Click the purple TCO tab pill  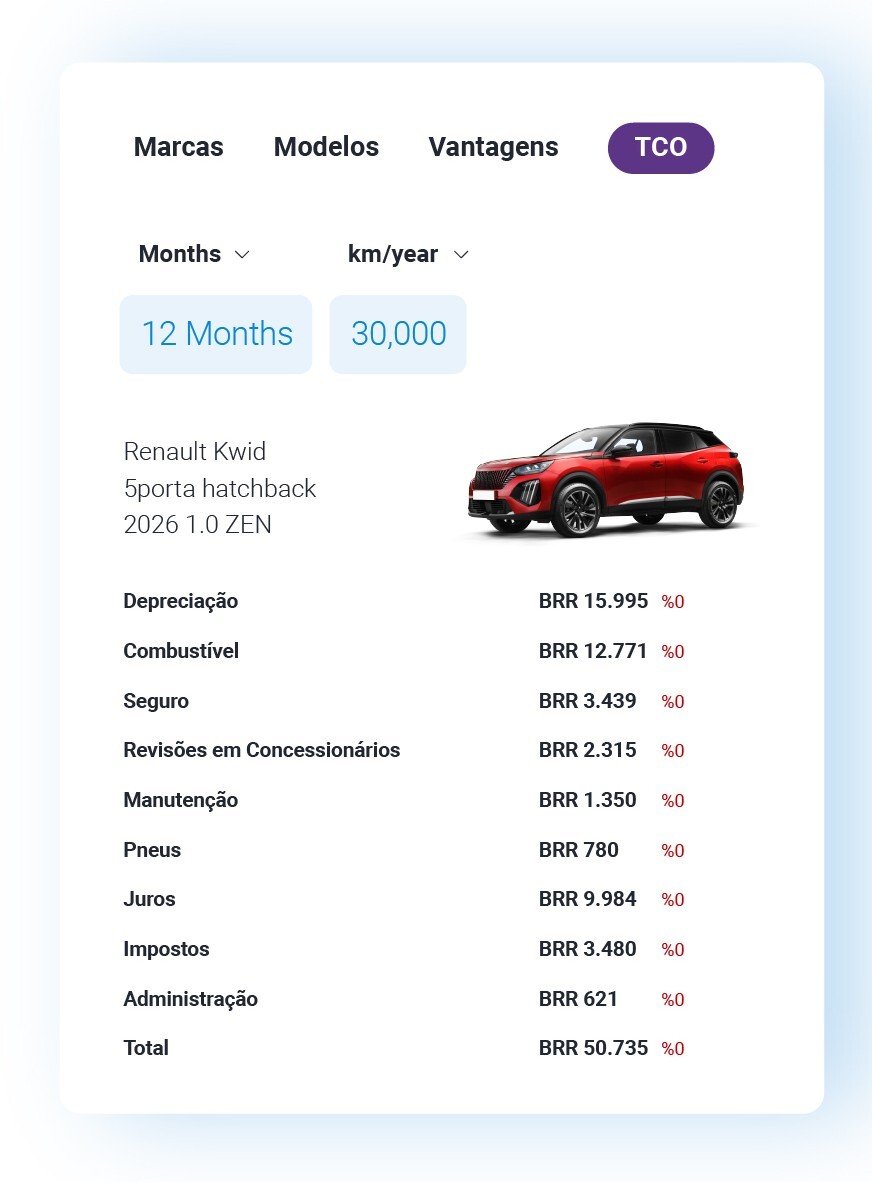click(x=661, y=148)
